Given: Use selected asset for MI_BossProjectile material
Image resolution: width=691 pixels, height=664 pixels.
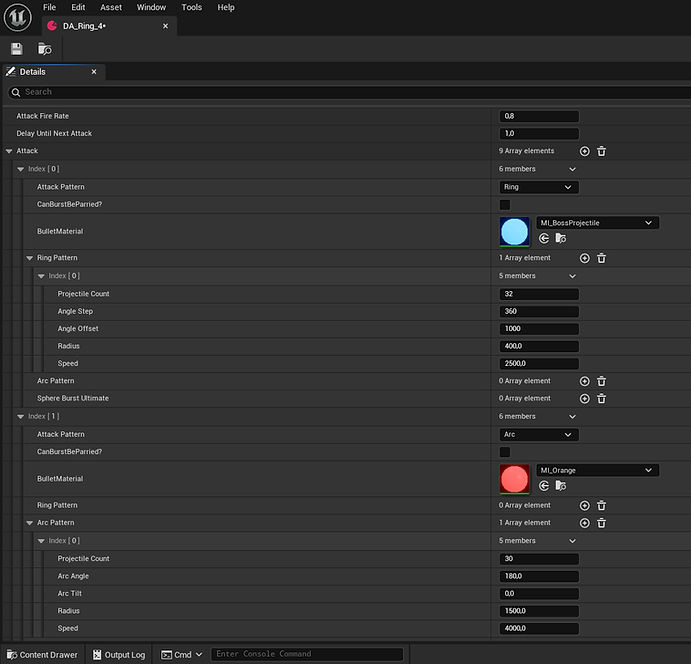Looking at the screenshot, I should tap(544, 238).
